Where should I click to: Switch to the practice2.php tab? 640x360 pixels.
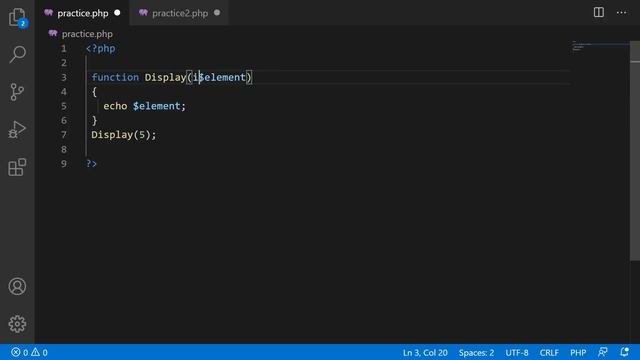pos(180,13)
